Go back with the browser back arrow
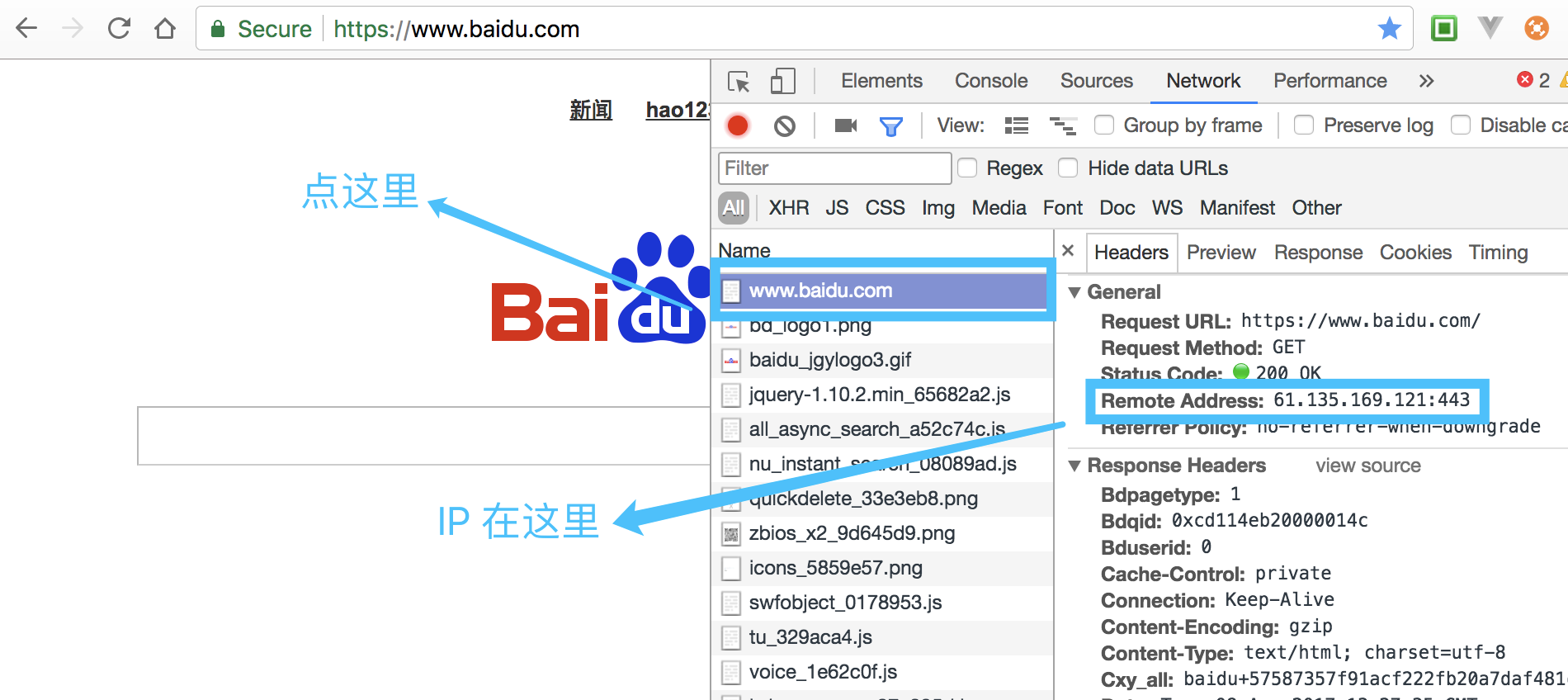The height and width of the screenshot is (700, 1568). (27, 29)
